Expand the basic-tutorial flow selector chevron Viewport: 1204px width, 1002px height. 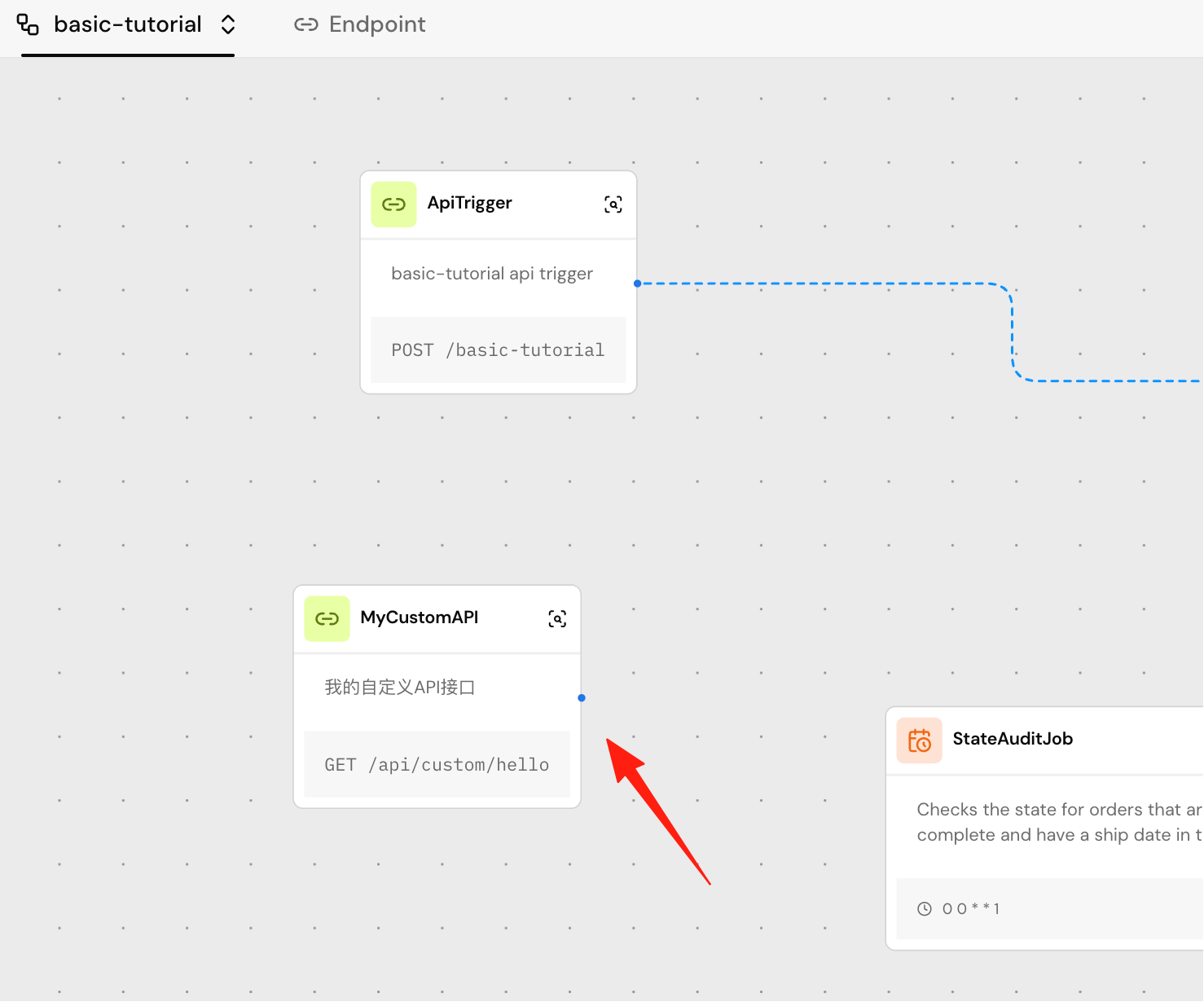228,25
